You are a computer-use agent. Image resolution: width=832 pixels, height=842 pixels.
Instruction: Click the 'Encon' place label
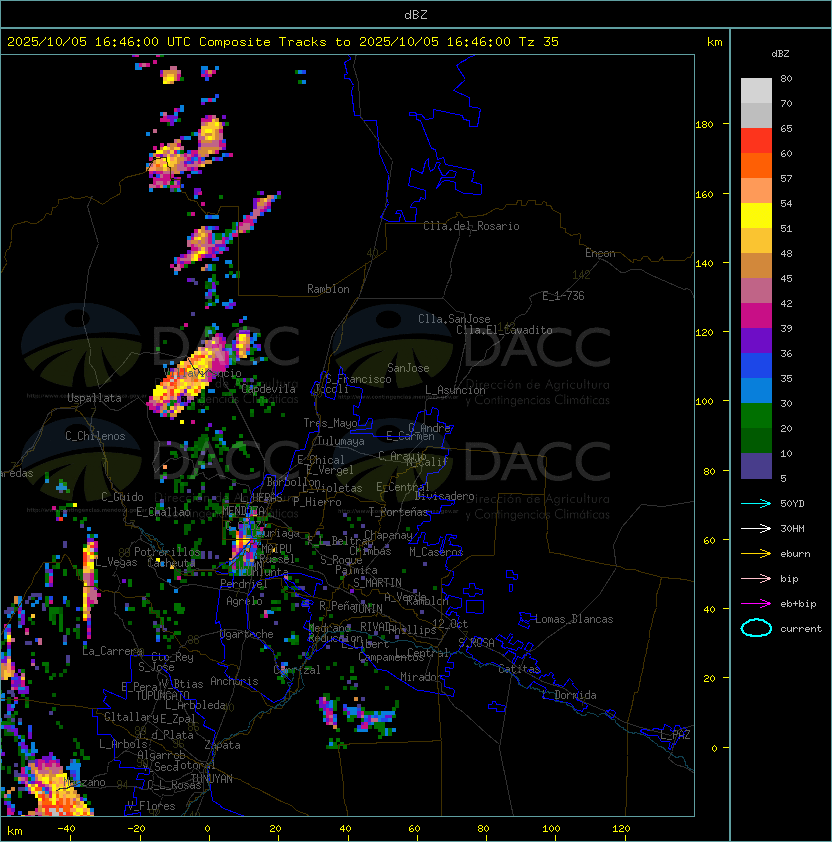tap(600, 253)
